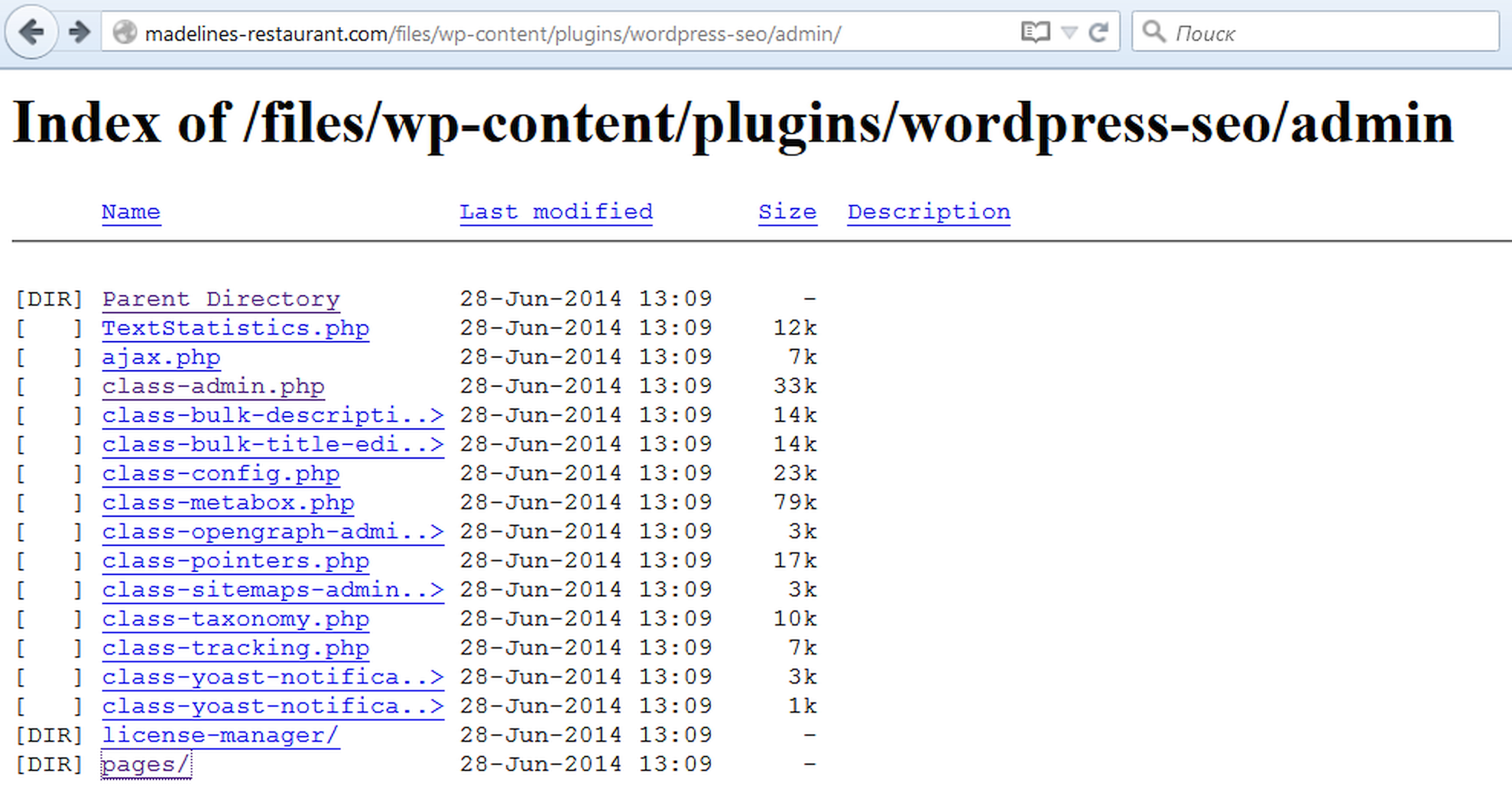Screen dimensions: 1512x786
Task: Click the magnifier icon in the search box
Action: tap(1153, 33)
